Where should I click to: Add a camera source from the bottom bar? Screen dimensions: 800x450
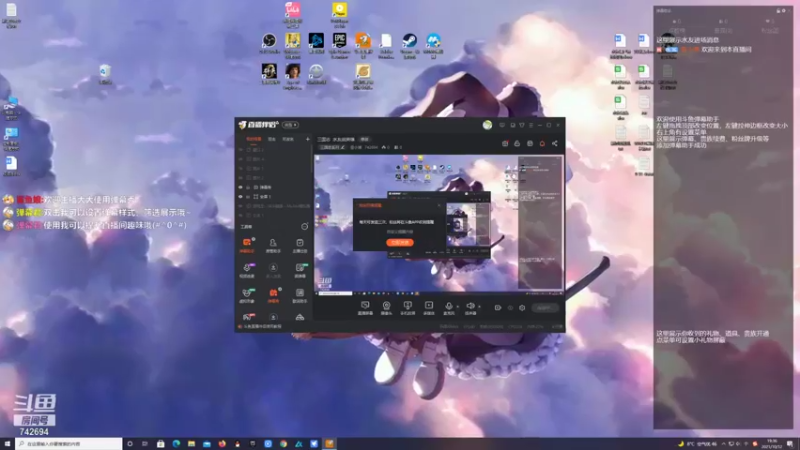click(x=386, y=308)
